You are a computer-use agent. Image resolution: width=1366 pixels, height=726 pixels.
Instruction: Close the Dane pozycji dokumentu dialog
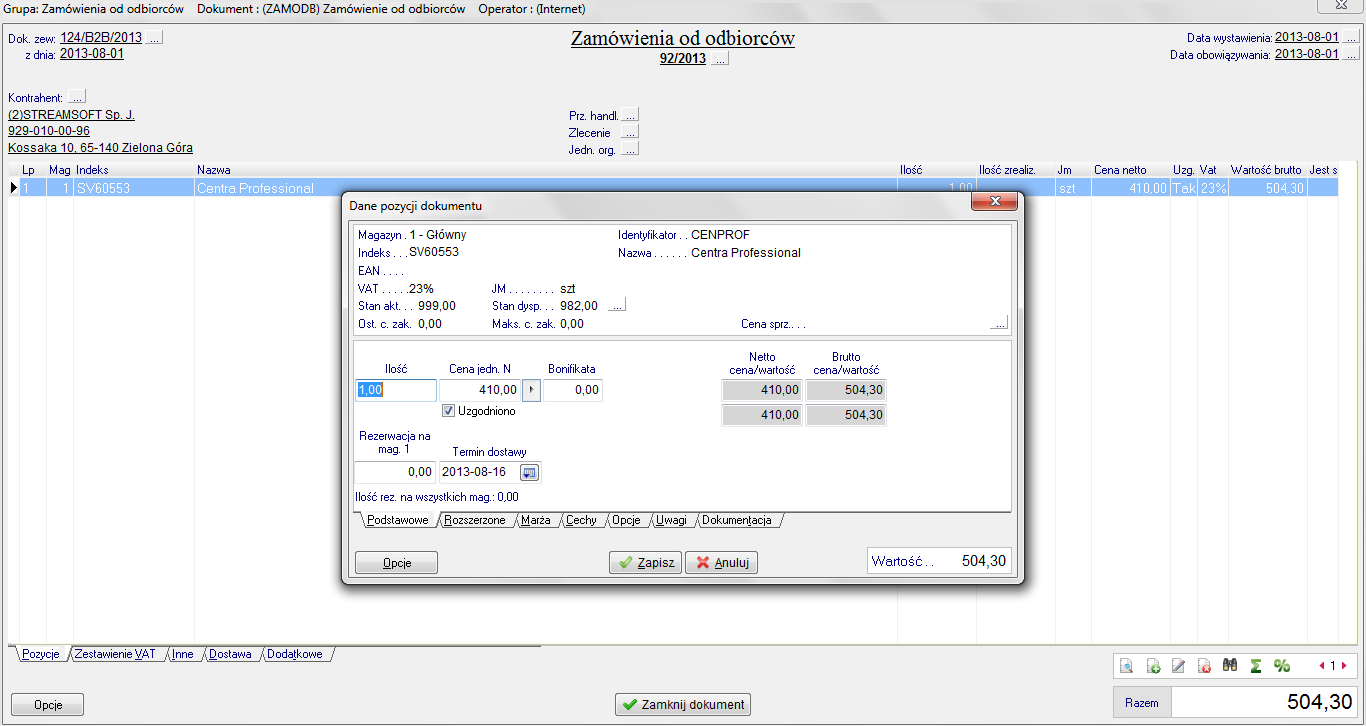click(x=996, y=202)
